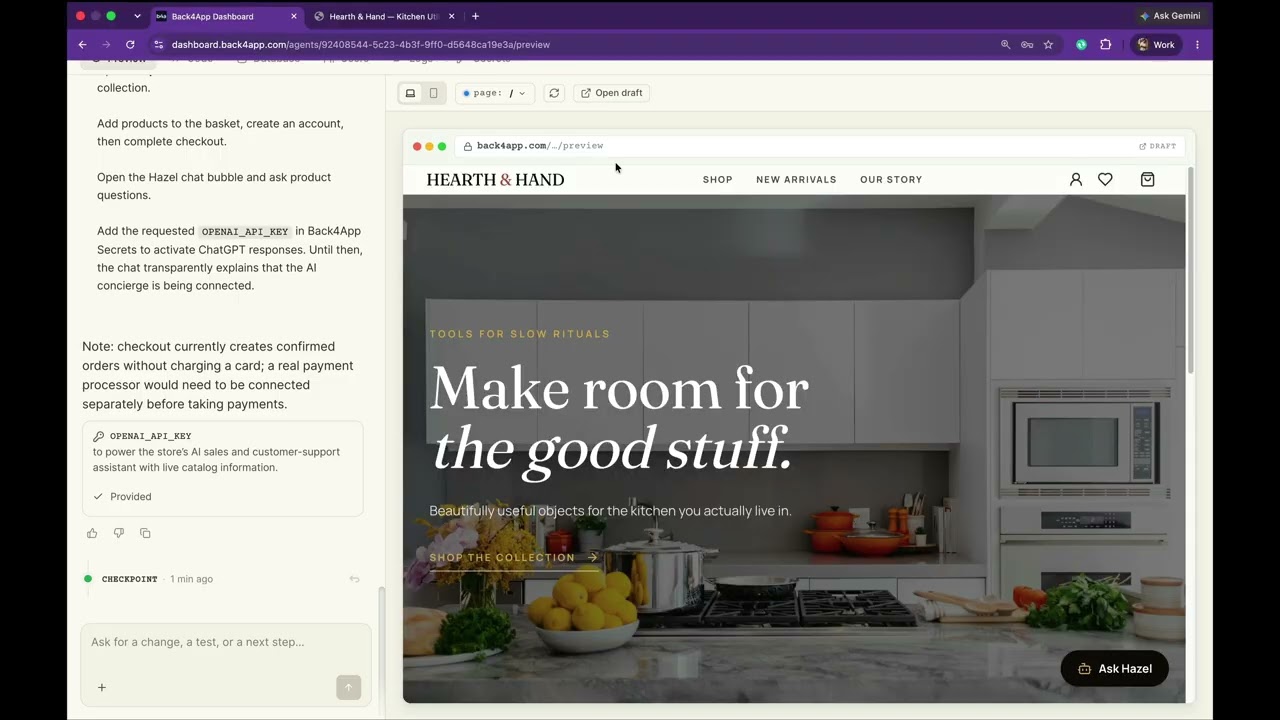
Task: Open the Ask Hazel chat bubble
Action: [1114, 669]
